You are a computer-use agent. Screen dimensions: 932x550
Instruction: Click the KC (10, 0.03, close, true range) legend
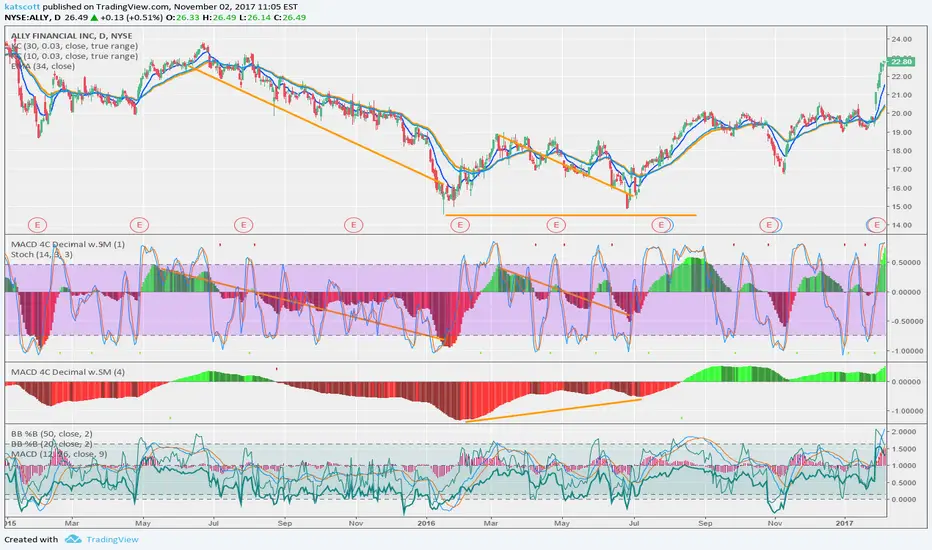(x=73, y=56)
